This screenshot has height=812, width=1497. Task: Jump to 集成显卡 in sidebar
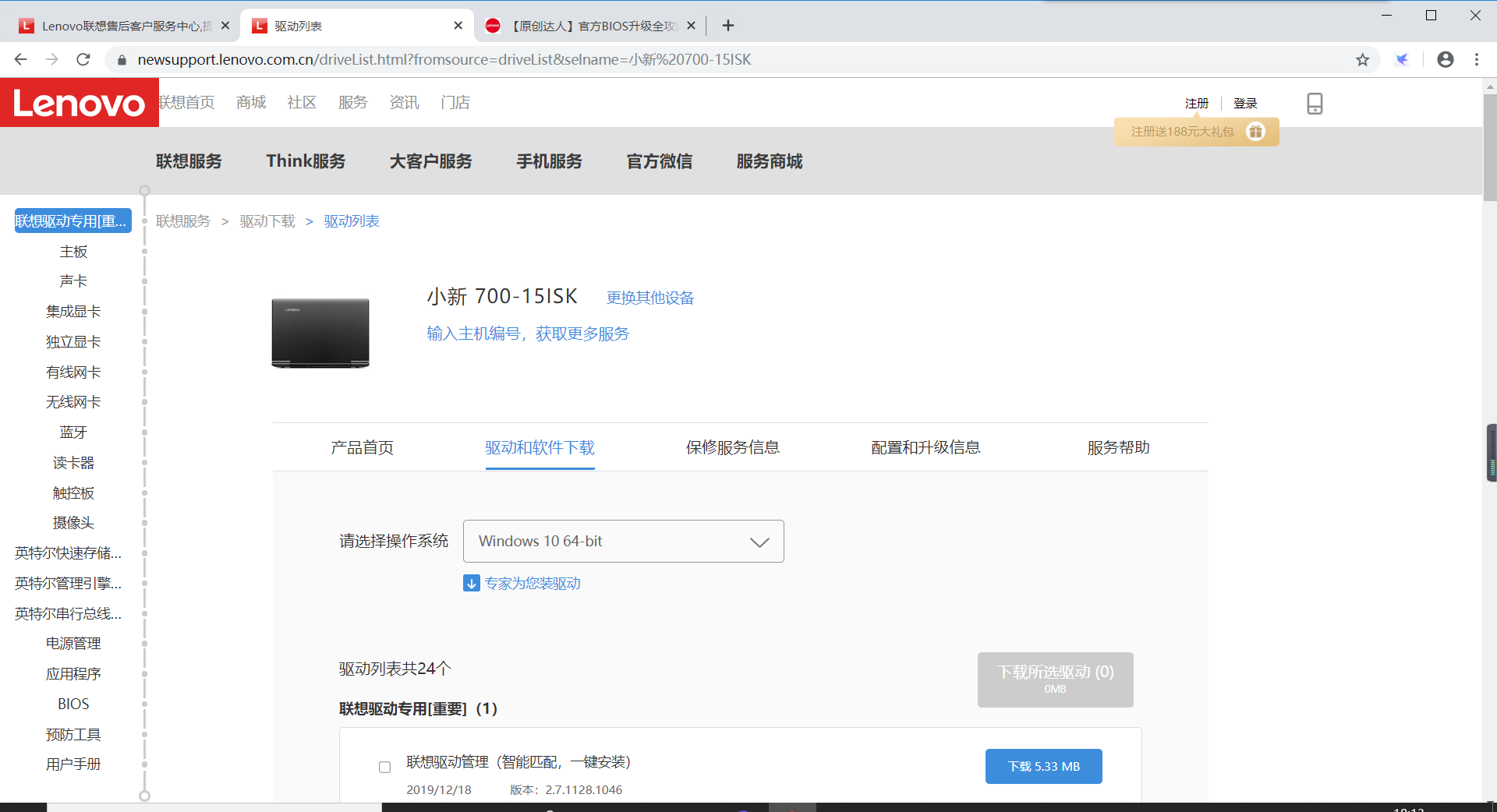73,312
